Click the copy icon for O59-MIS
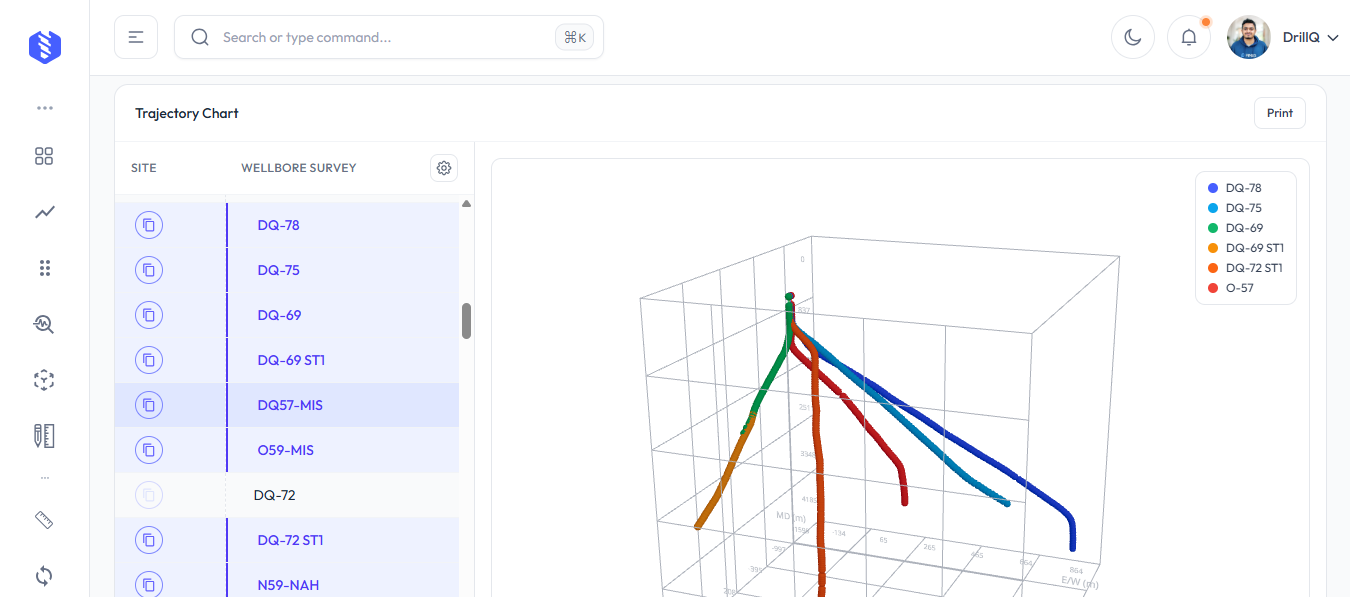Image resolution: width=1350 pixels, height=597 pixels. point(149,450)
